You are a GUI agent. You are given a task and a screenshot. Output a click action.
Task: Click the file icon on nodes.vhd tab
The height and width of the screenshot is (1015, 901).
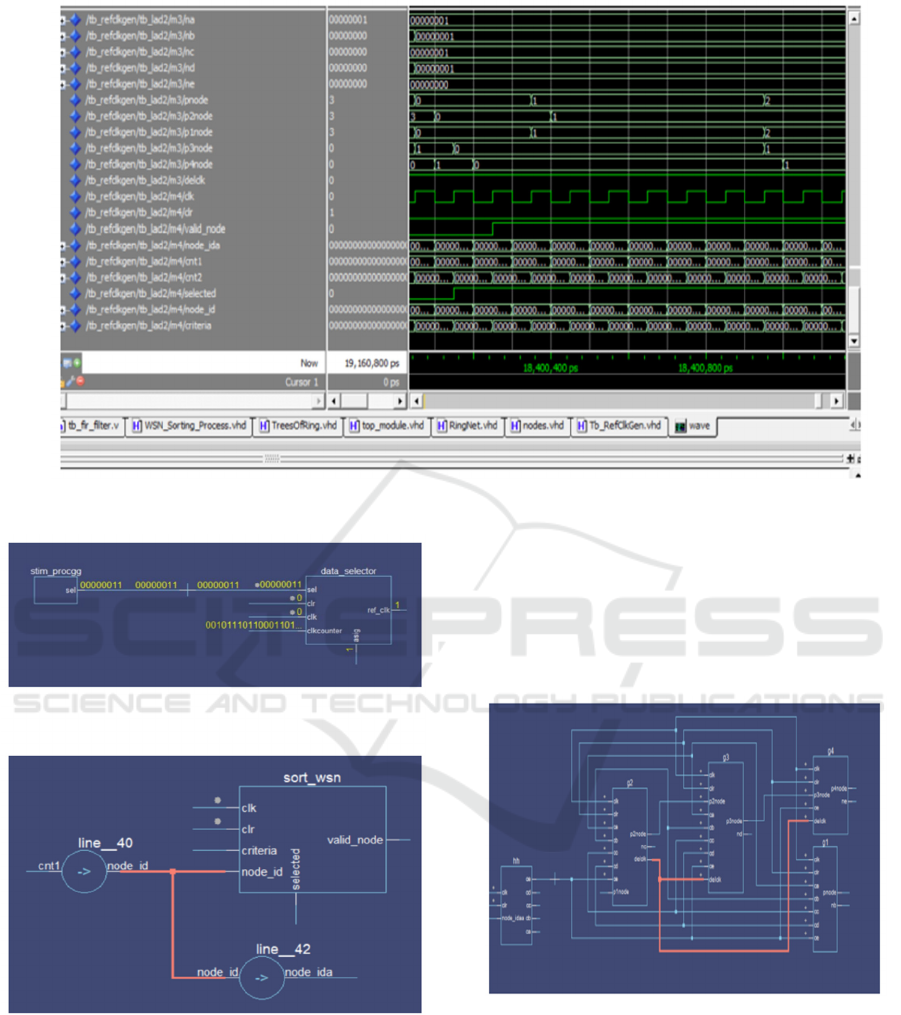[515, 426]
